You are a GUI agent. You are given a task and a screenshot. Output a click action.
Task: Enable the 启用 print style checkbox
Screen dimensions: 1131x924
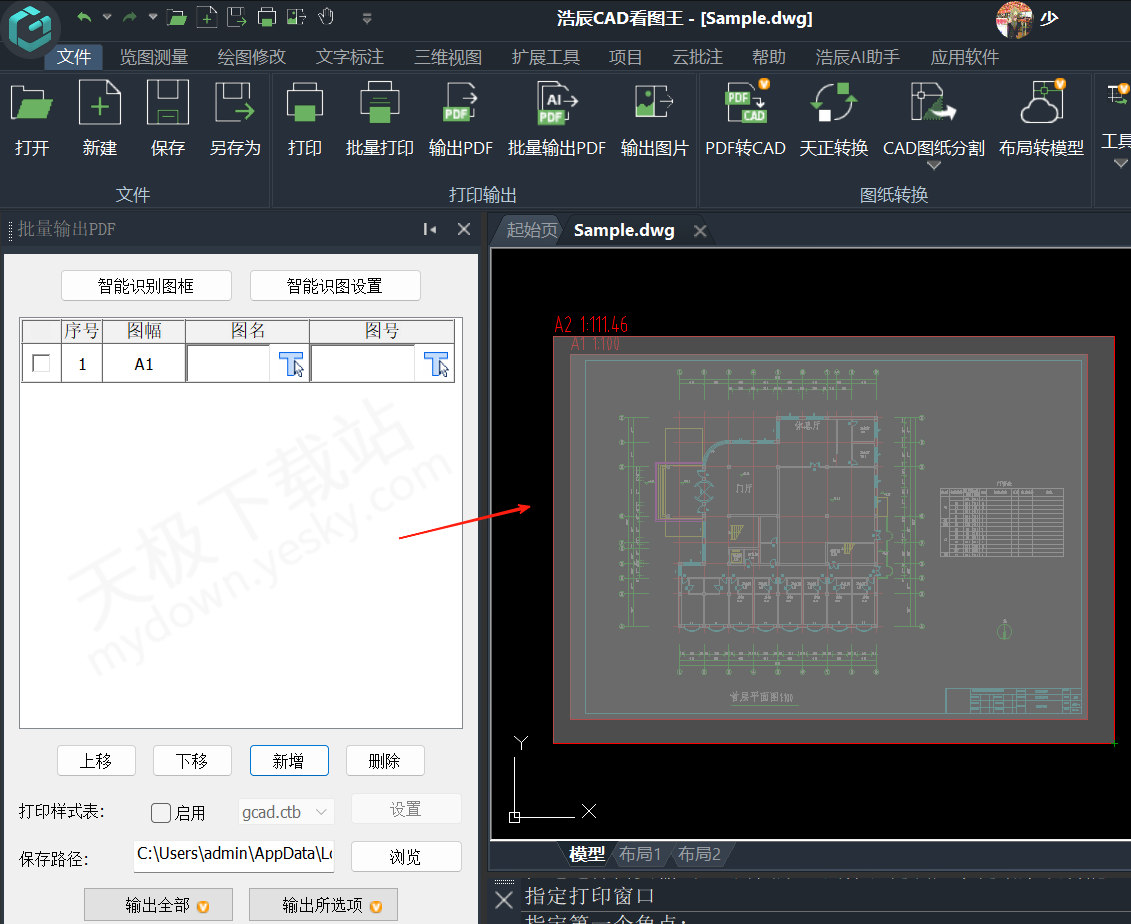tap(161, 813)
